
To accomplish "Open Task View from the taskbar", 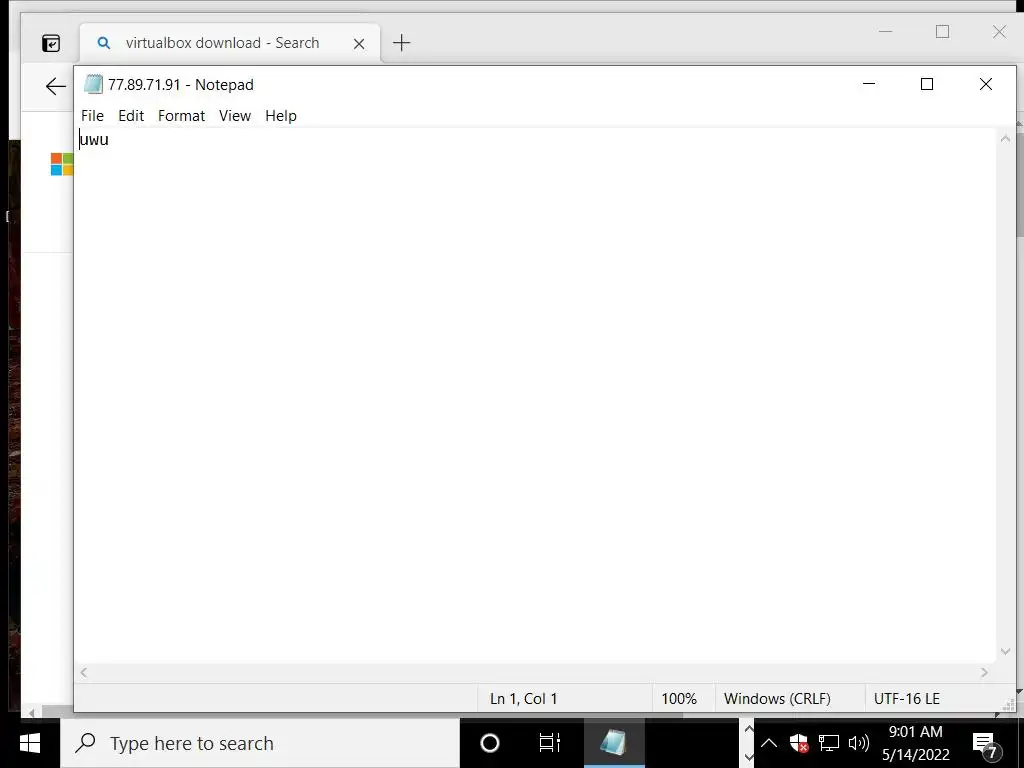I will pyautogui.click(x=549, y=743).
